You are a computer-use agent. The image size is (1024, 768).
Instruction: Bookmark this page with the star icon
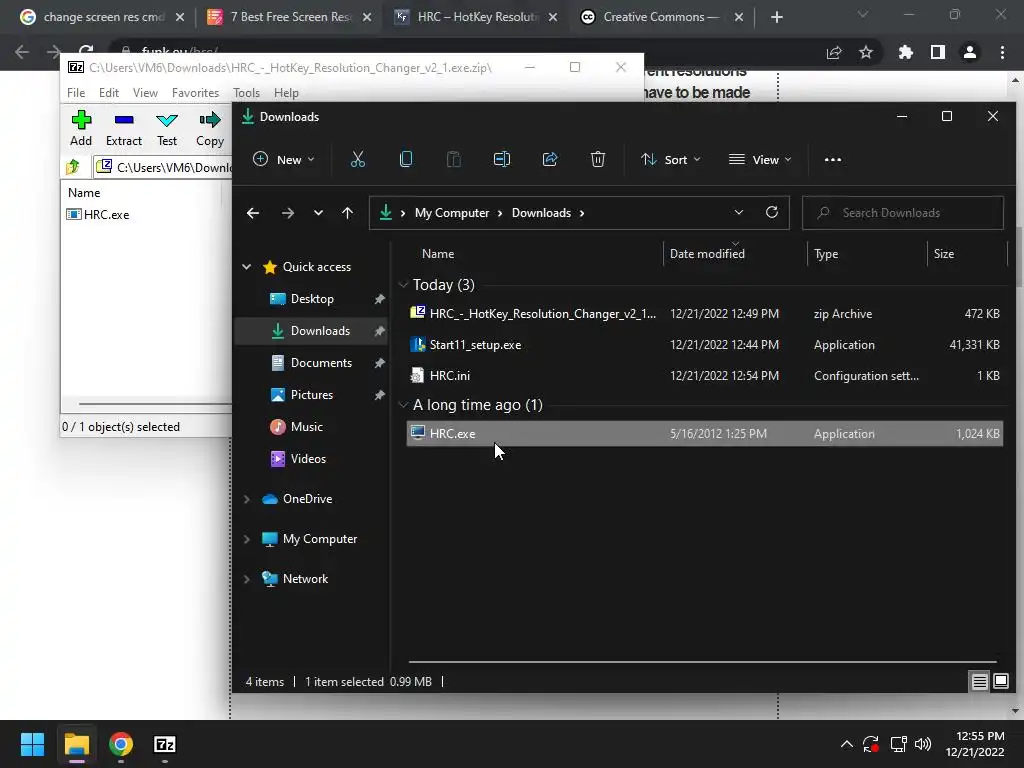(866, 52)
